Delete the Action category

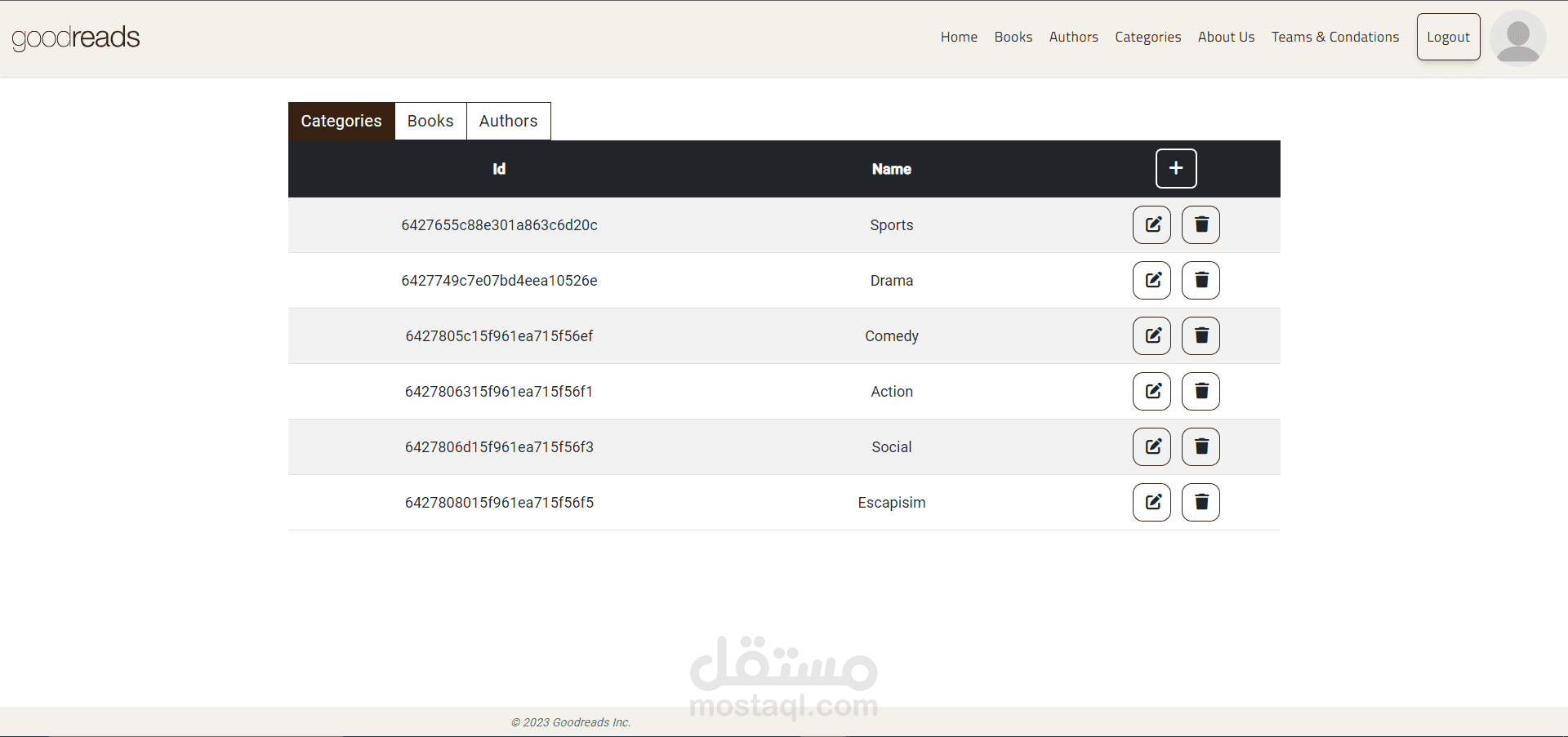coord(1200,391)
